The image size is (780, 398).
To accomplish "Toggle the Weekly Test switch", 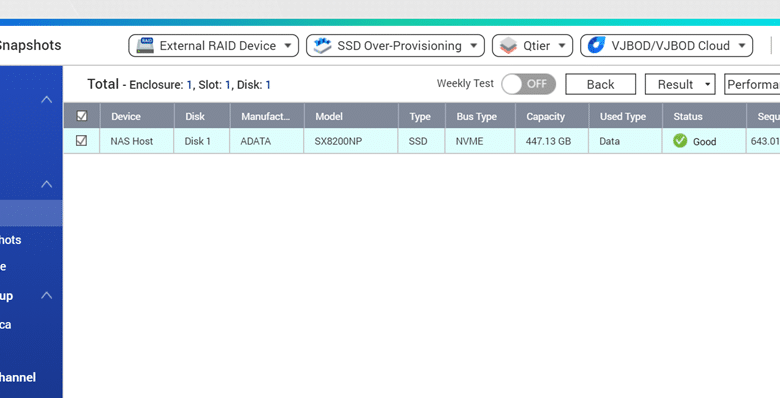I will pos(528,84).
